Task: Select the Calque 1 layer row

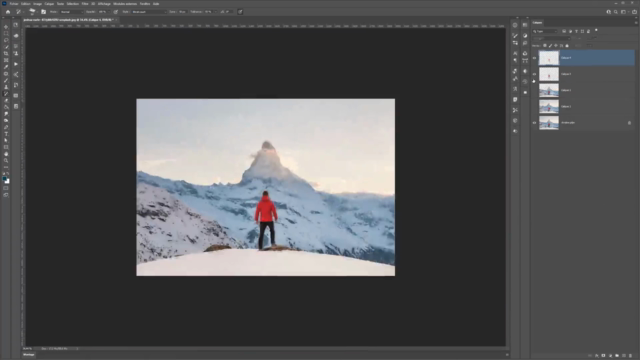Action: pyautogui.click(x=587, y=107)
